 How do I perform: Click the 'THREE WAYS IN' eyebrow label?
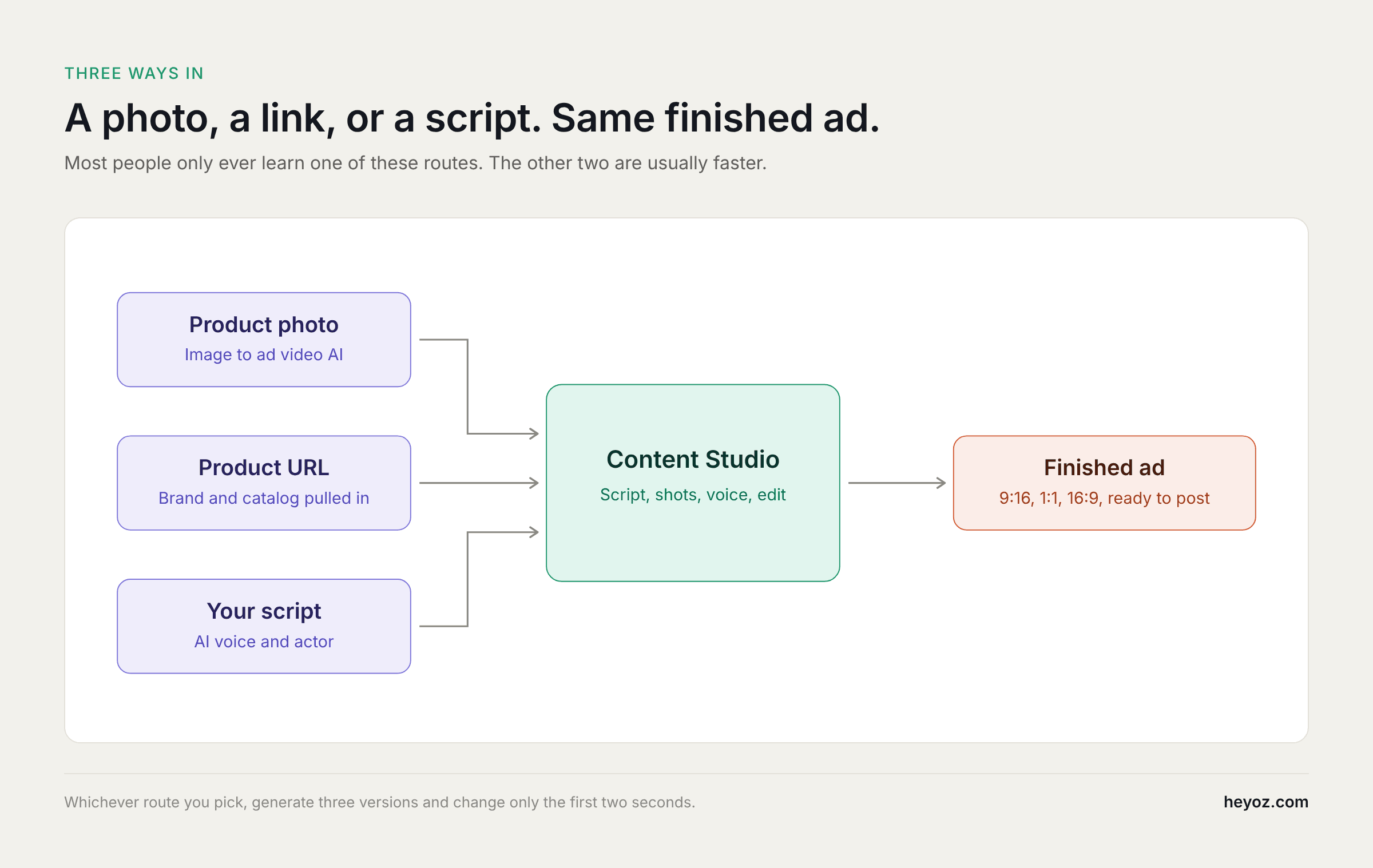click(x=134, y=73)
